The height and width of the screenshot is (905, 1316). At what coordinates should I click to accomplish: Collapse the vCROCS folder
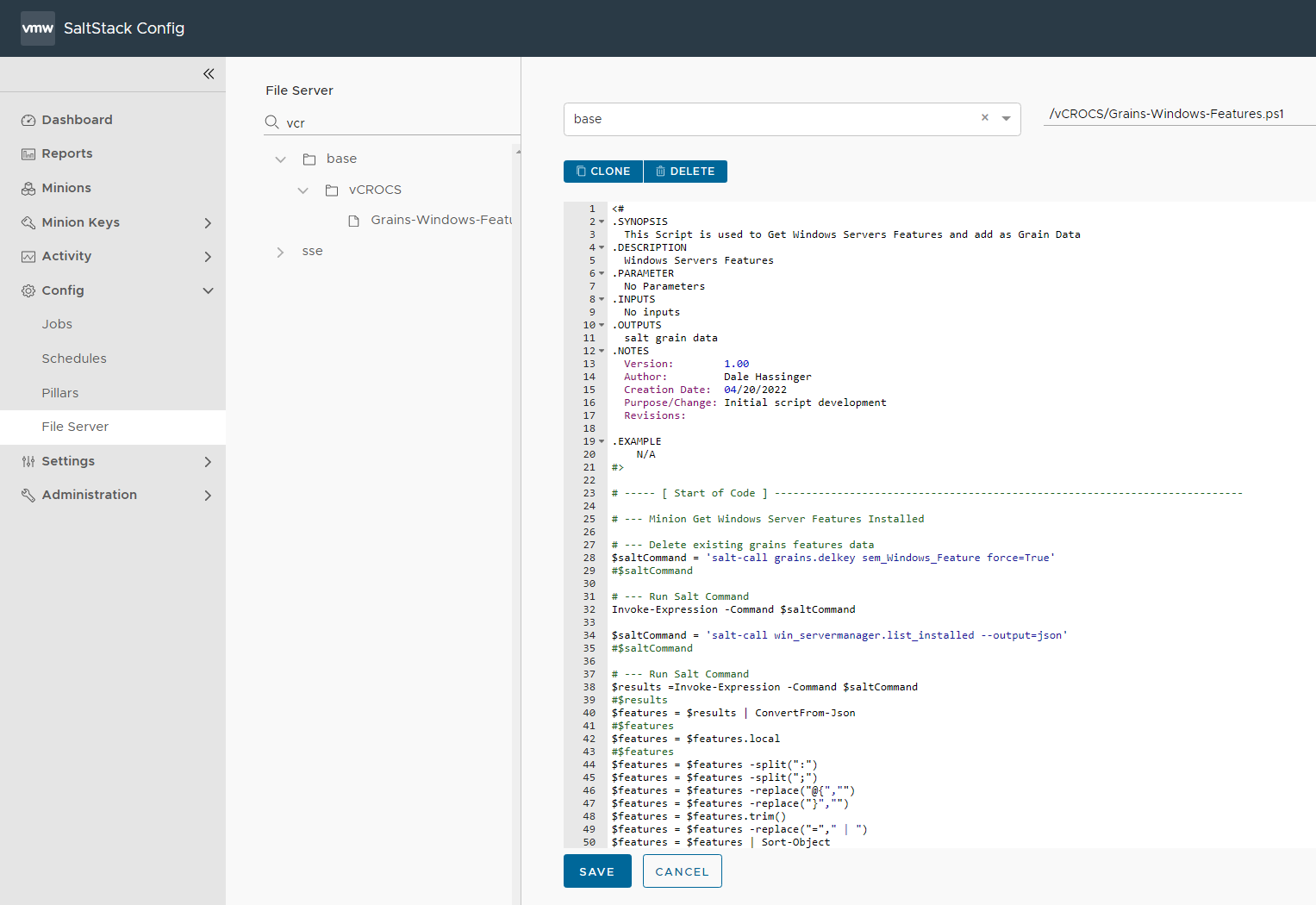click(x=302, y=190)
